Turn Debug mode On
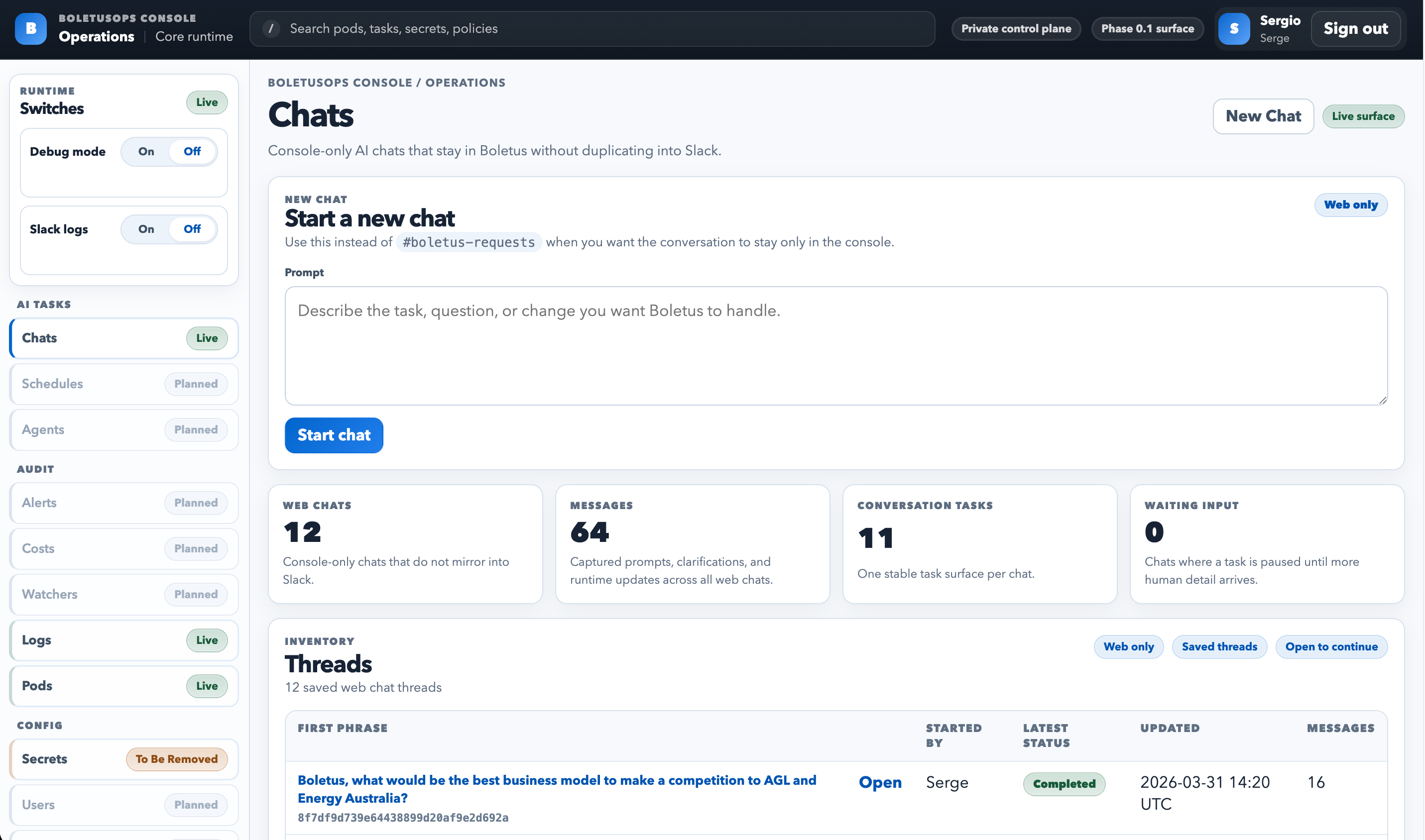This screenshot has height=840, width=1425. tap(146, 152)
